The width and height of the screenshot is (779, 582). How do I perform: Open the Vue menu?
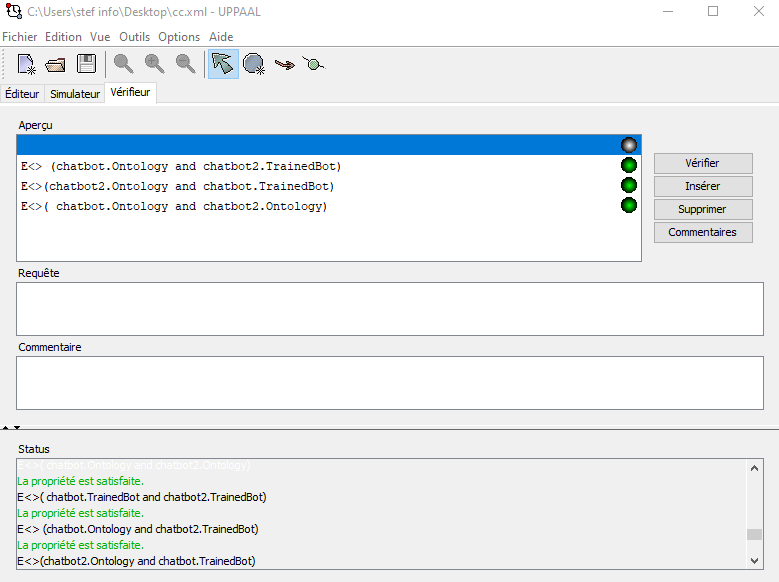(x=100, y=37)
